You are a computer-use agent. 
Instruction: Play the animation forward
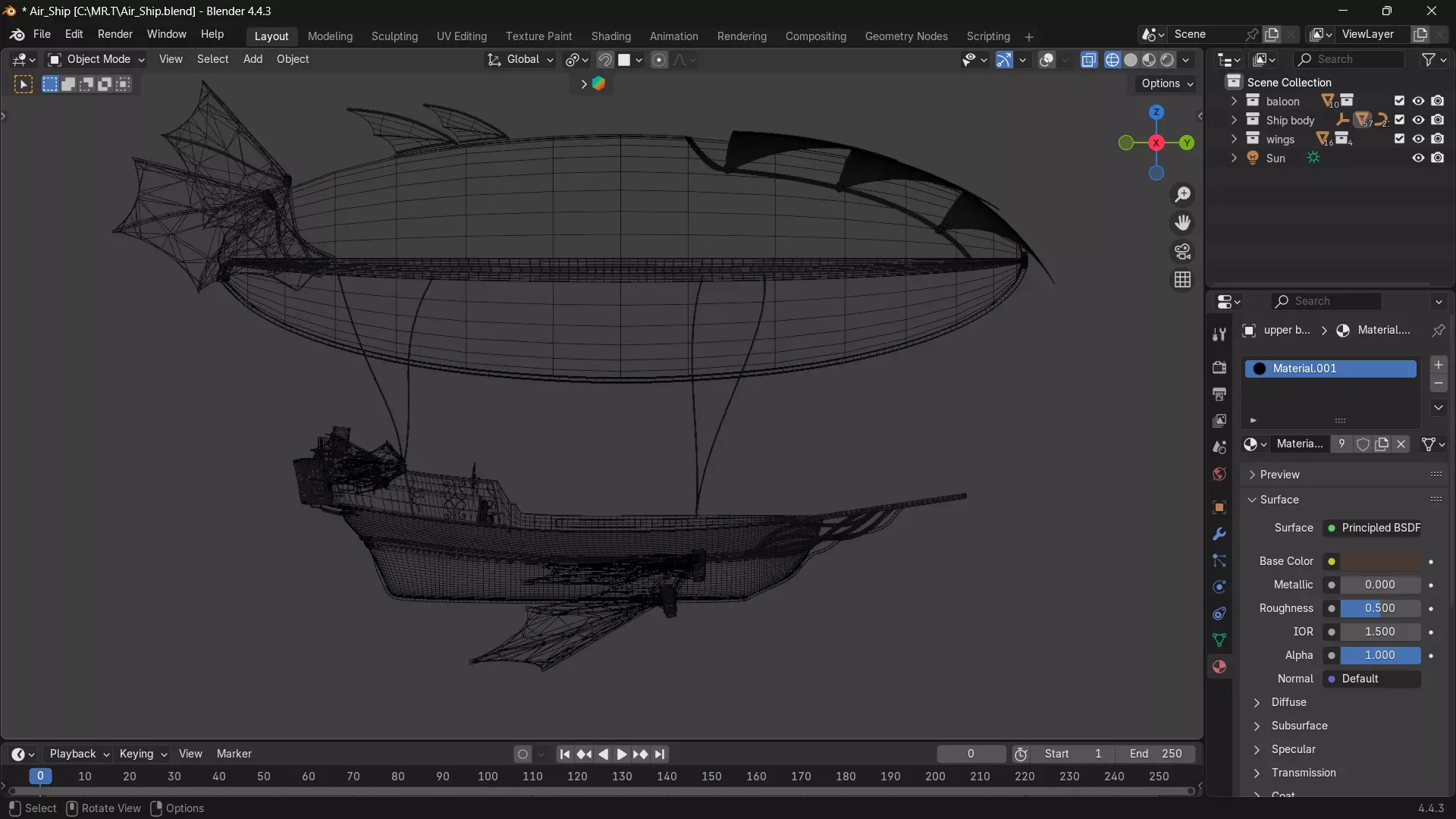(621, 754)
